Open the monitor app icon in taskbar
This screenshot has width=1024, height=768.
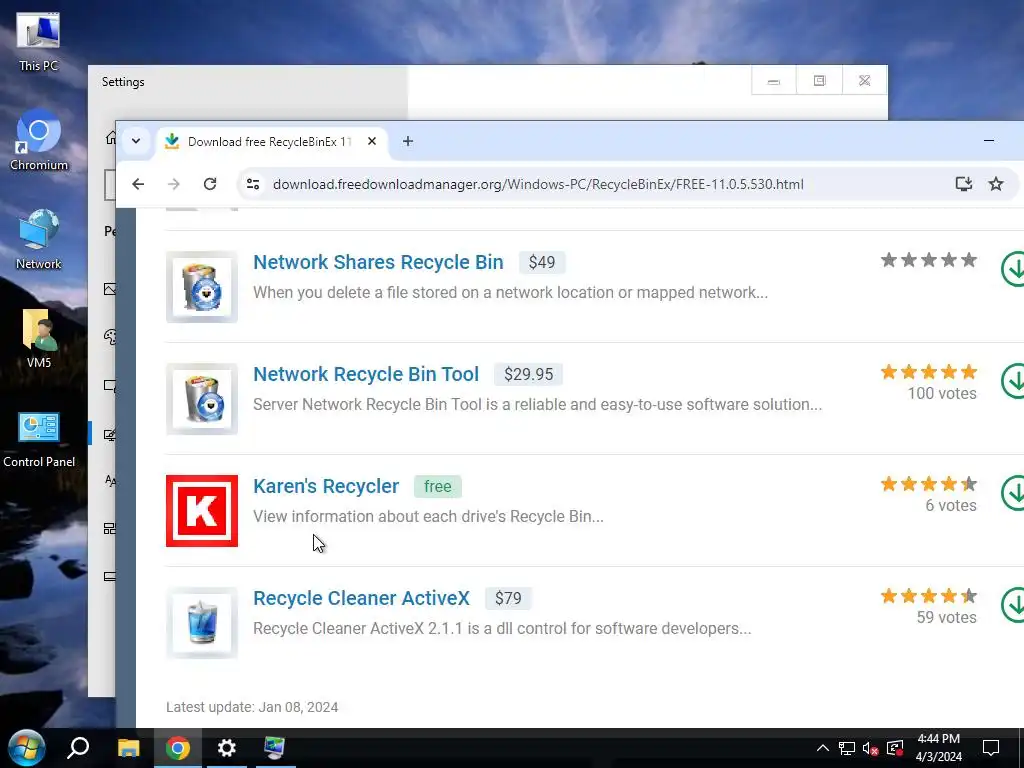[x=274, y=748]
